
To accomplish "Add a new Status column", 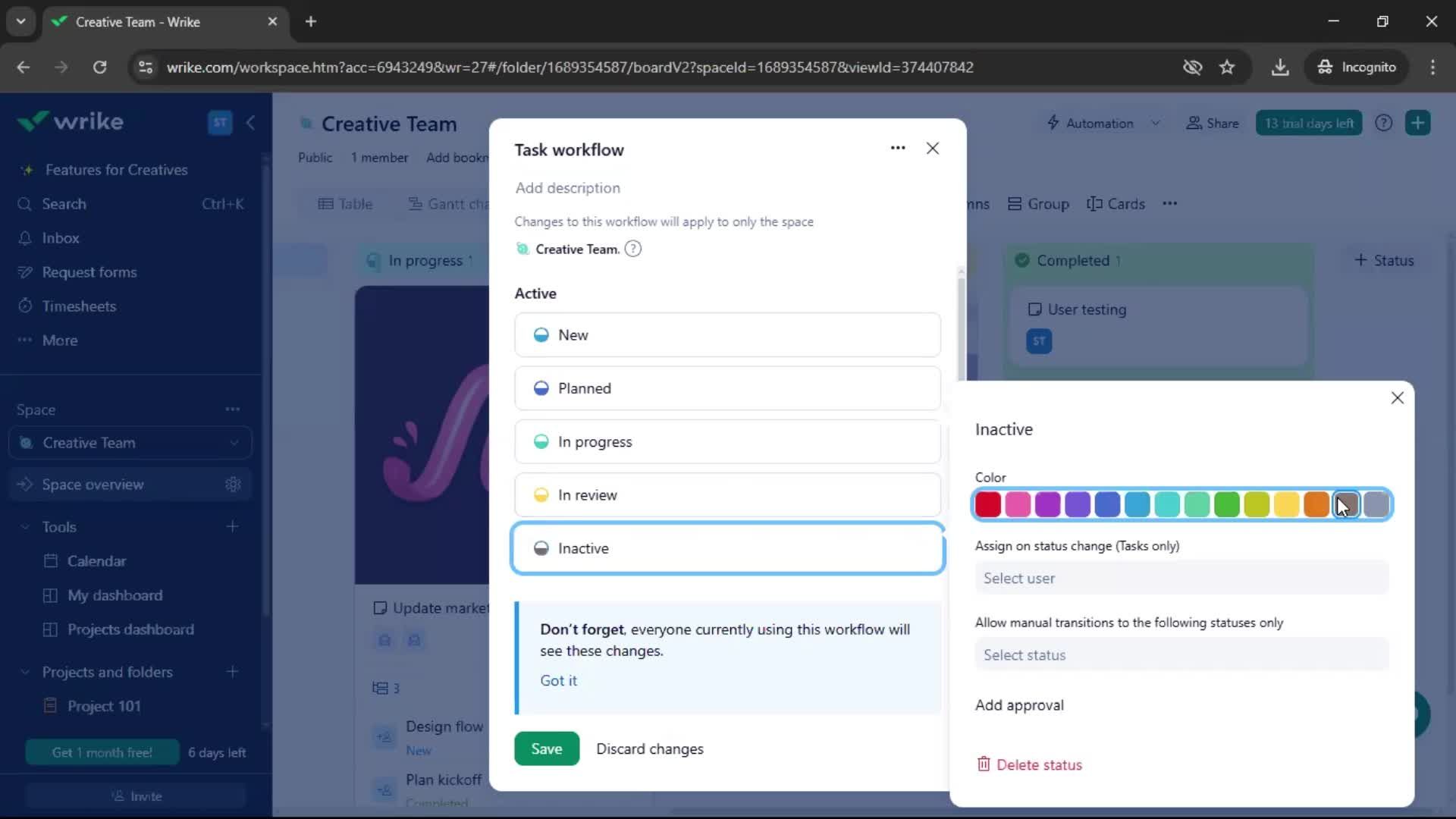I will [1384, 260].
